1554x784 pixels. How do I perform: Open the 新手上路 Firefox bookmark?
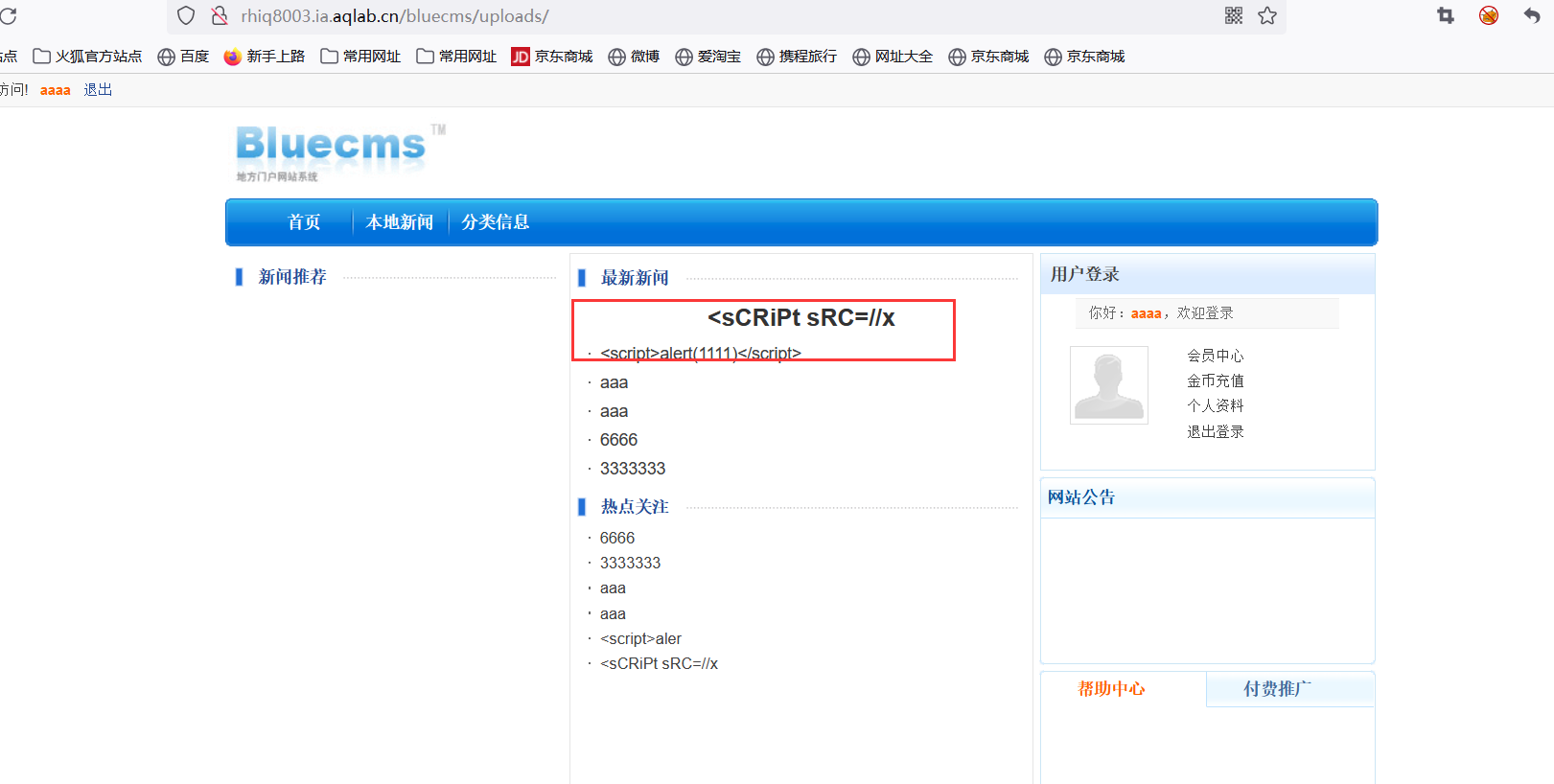point(265,57)
